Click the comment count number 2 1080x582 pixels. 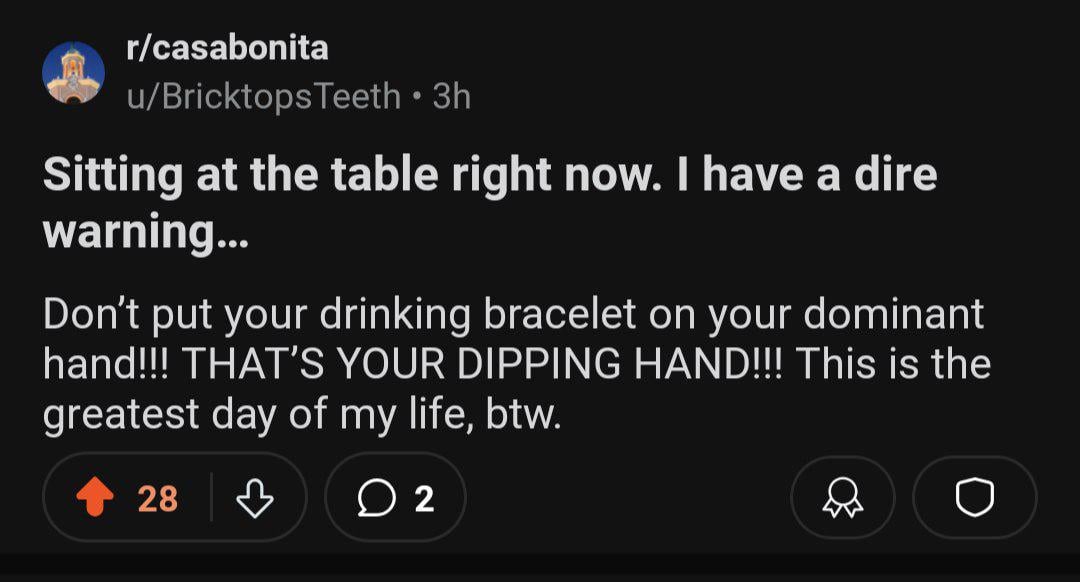pyautogui.click(x=424, y=498)
